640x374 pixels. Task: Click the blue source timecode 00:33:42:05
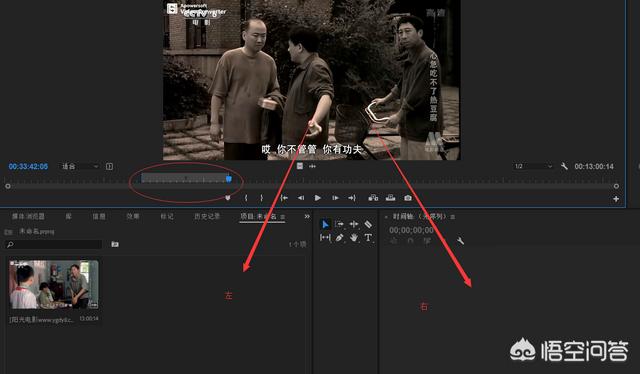[x=28, y=166]
